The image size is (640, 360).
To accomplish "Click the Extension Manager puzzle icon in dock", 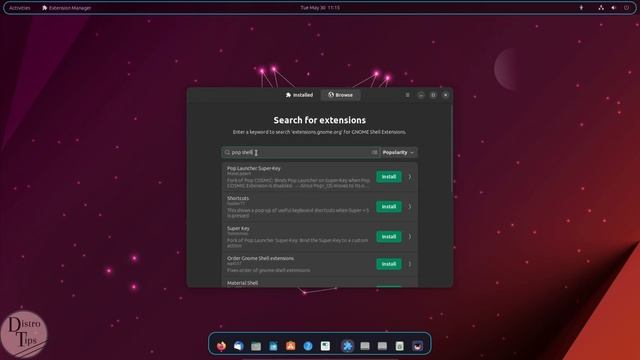I will click(347, 346).
